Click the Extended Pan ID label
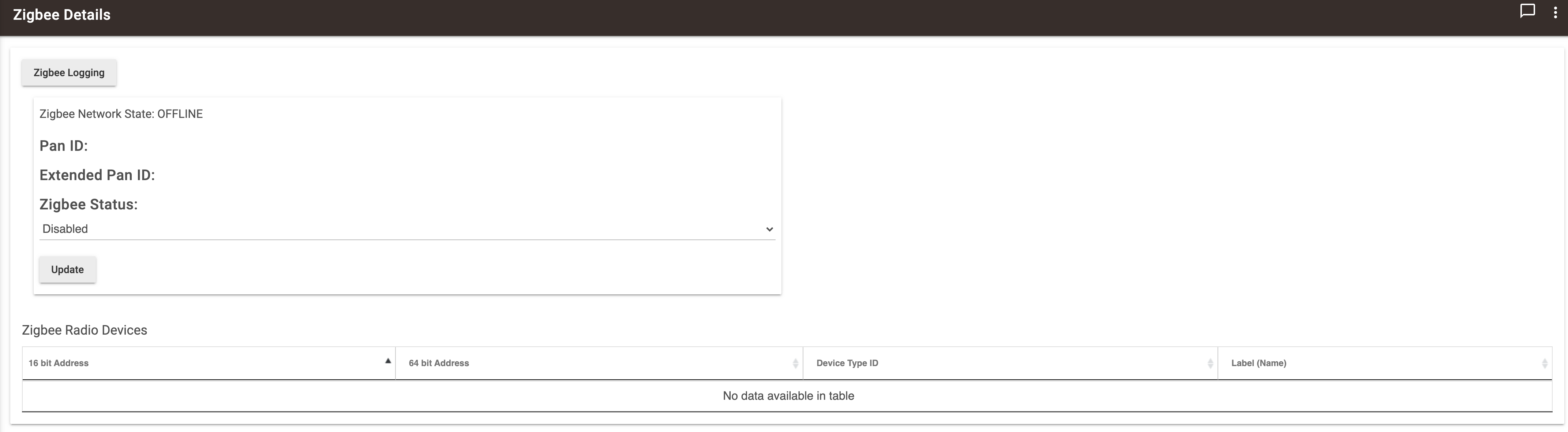1568x432 pixels. pyautogui.click(x=97, y=175)
